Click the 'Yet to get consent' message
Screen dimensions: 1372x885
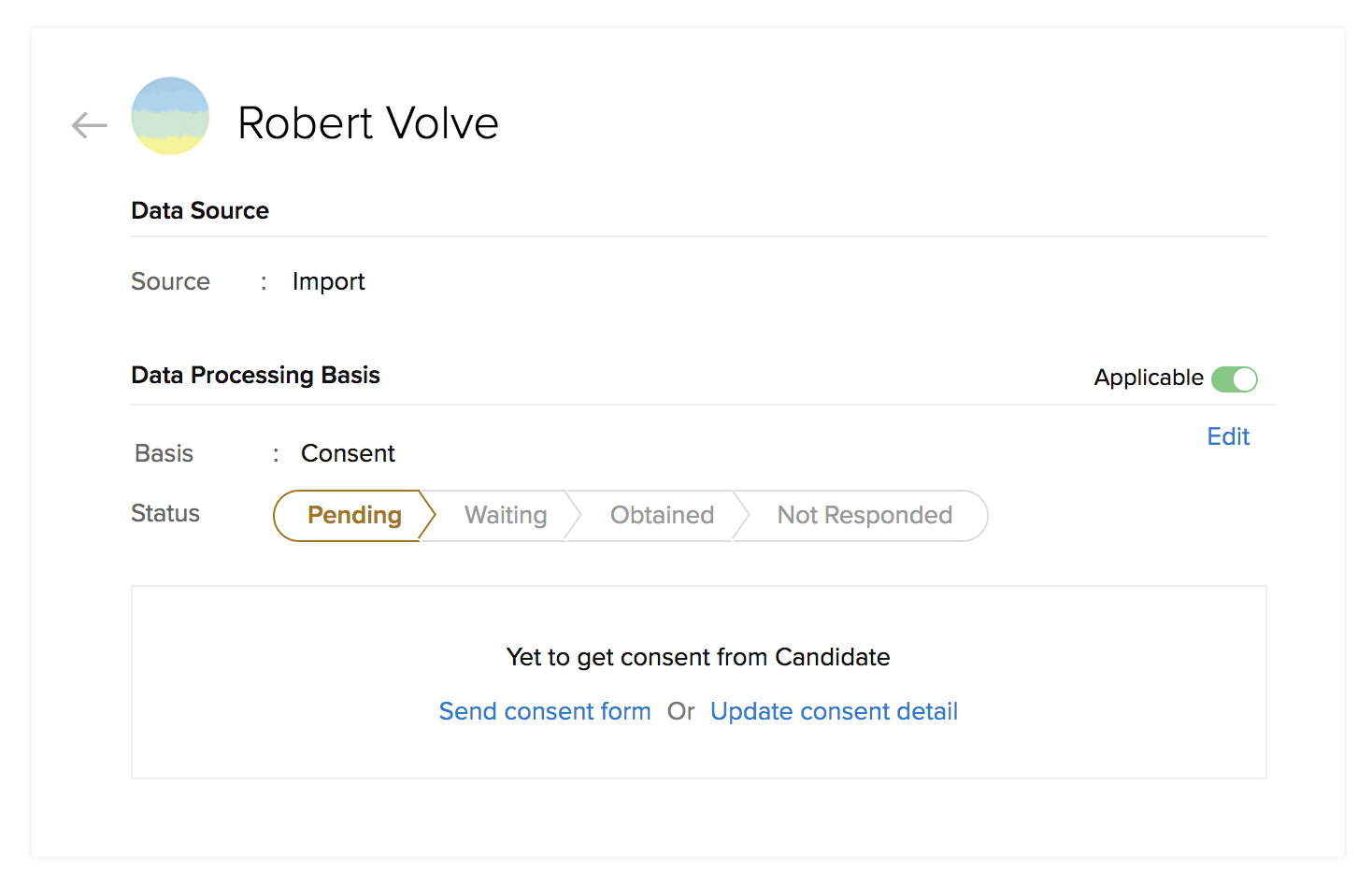(x=697, y=657)
